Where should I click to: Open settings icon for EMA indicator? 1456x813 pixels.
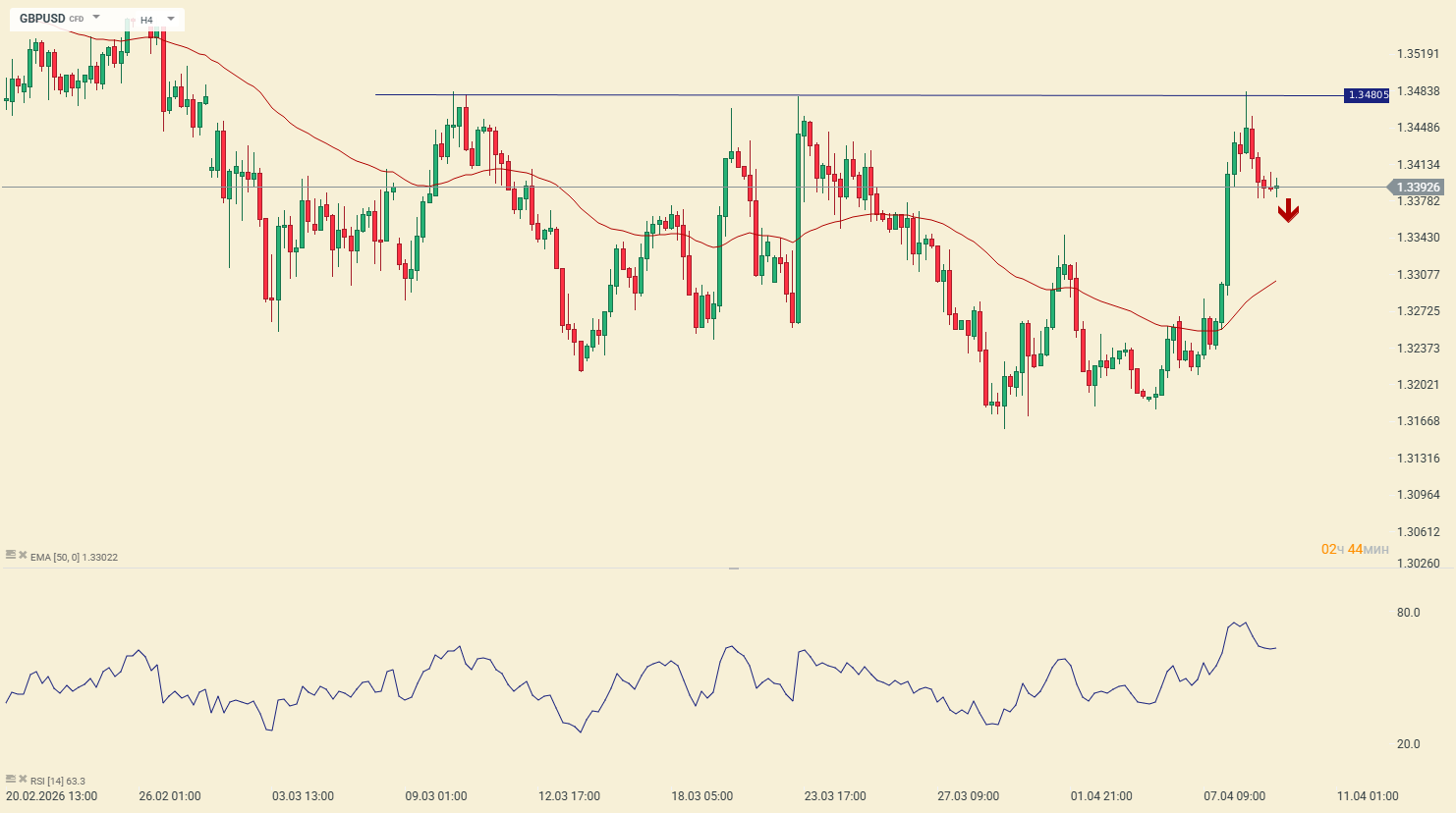pyautogui.click(x=11, y=556)
